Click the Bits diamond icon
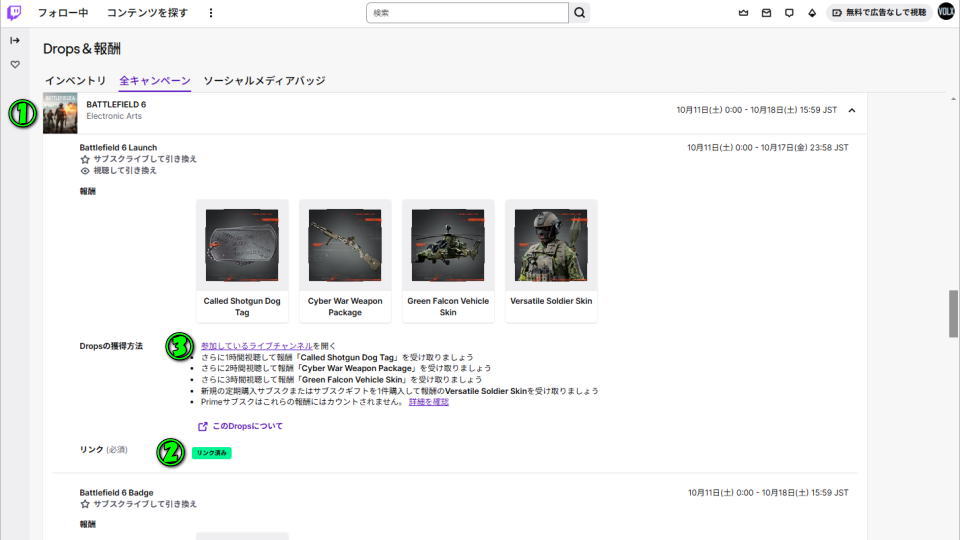This screenshot has height=540, width=960. [812, 13]
